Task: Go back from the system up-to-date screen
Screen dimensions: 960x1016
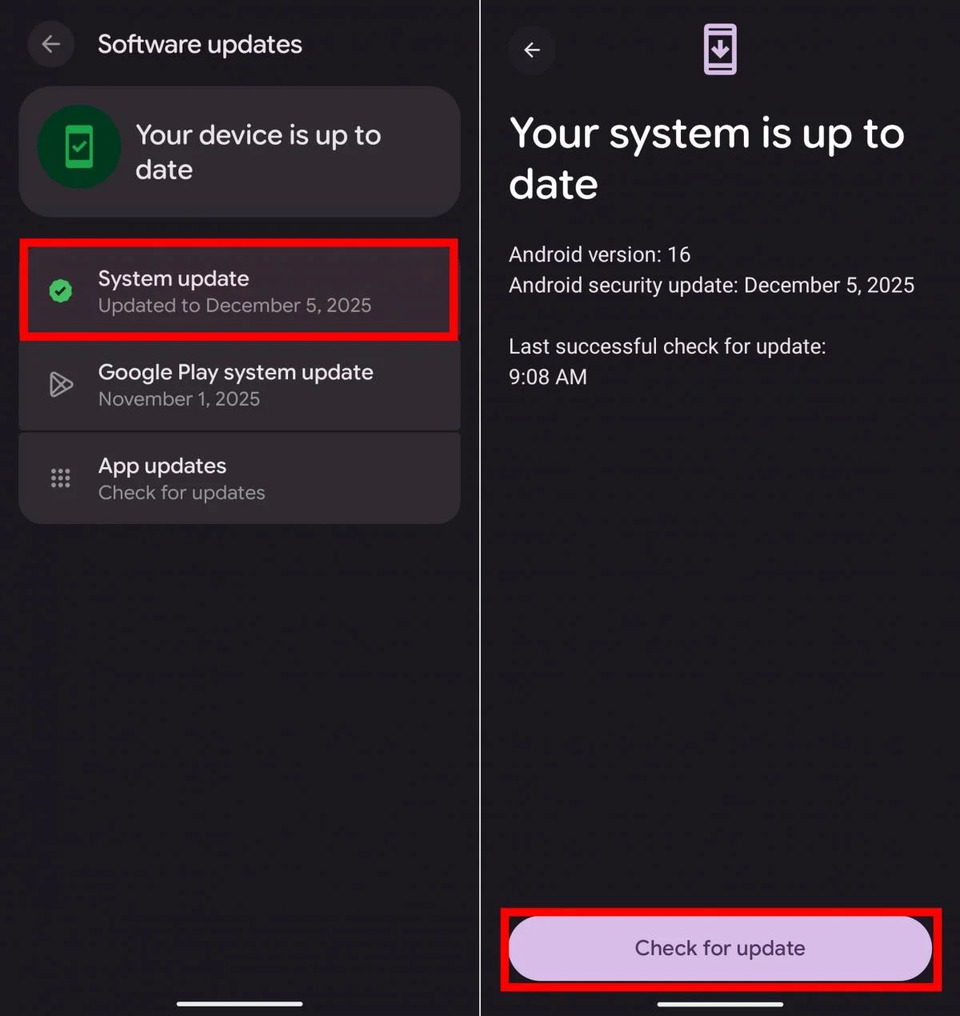Action: [x=532, y=50]
